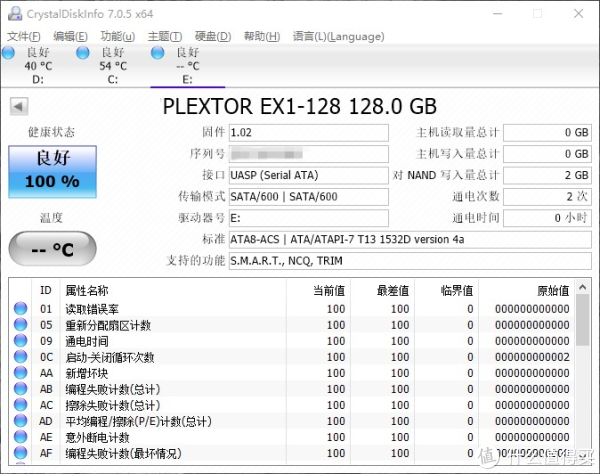The image size is (600, 474).
Task: Minimize the CrystalDiskInfo window
Action: coord(497,14)
